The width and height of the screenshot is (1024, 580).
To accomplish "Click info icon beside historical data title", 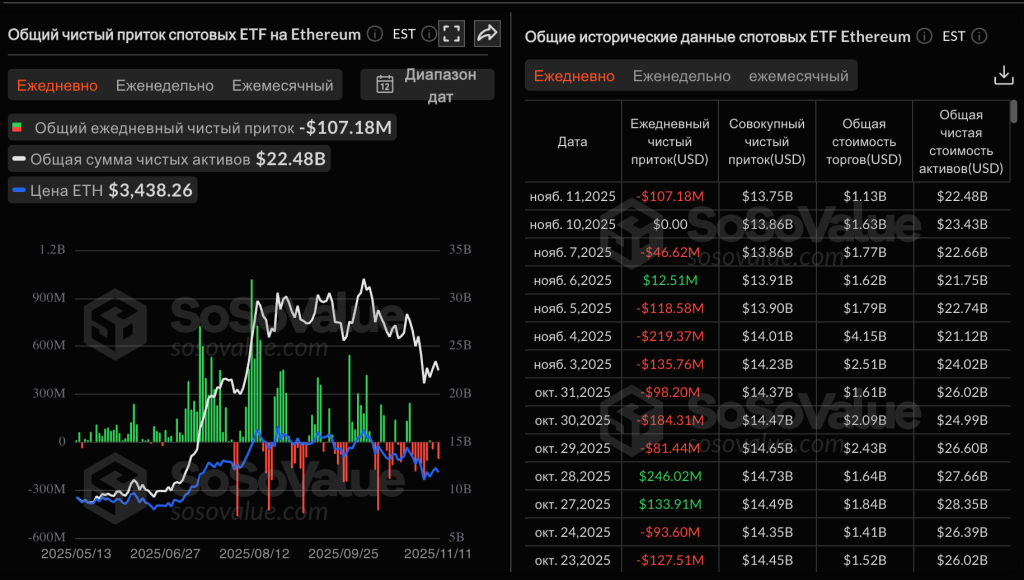I will tap(925, 36).
